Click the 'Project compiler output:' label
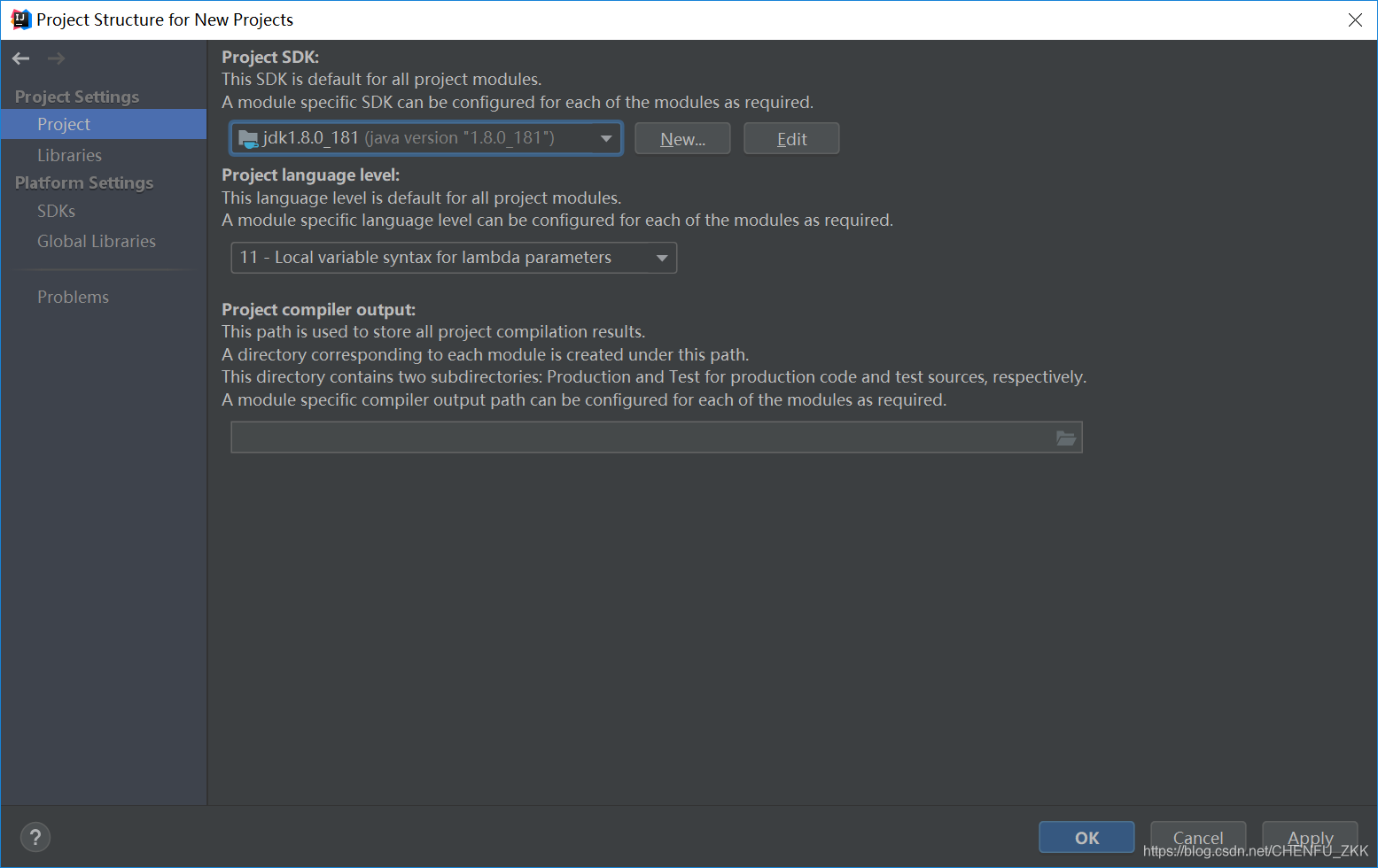1378x868 pixels. click(318, 310)
